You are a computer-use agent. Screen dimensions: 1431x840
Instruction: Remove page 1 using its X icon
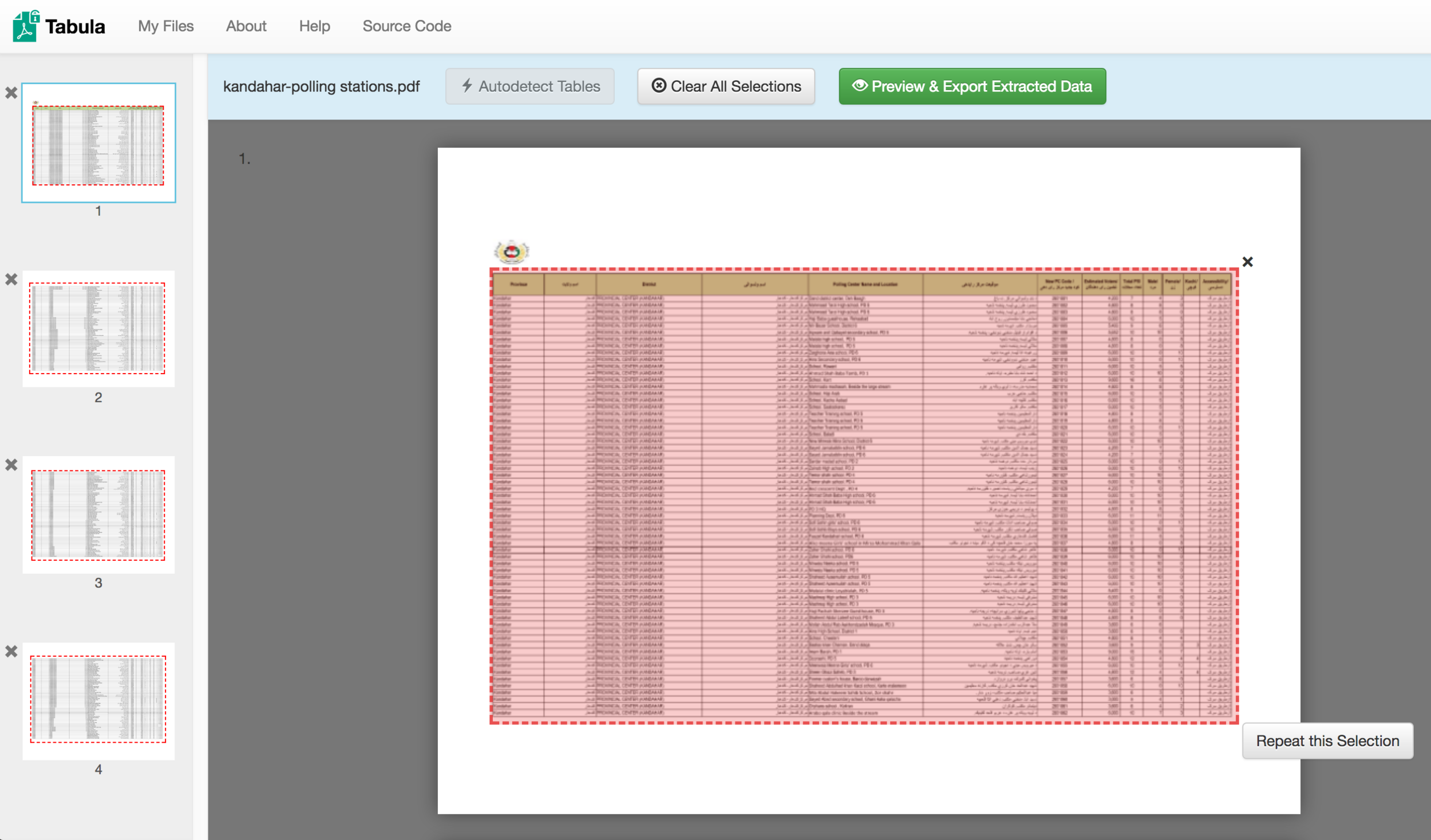pyautogui.click(x=11, y=93)
